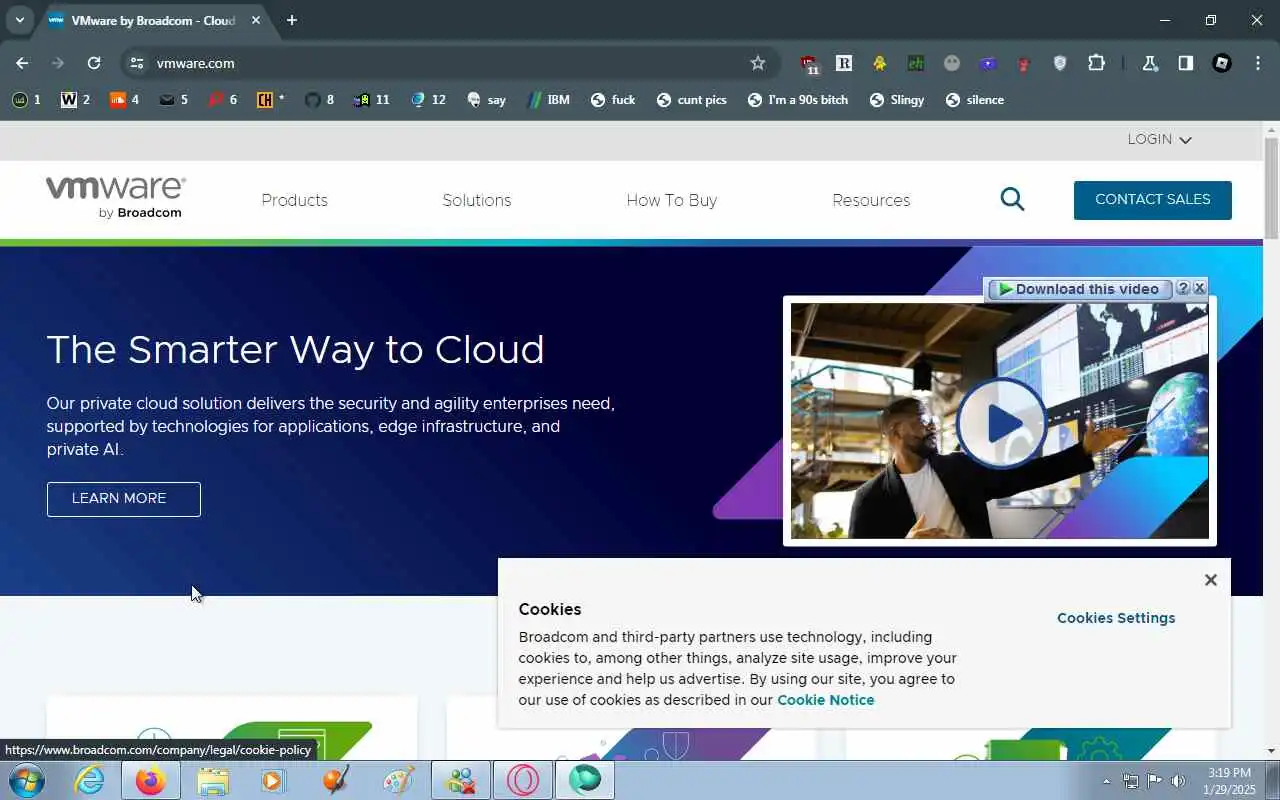Follow the Cookie Notice link
This screenshot has width=1280, height=800.
826,700
